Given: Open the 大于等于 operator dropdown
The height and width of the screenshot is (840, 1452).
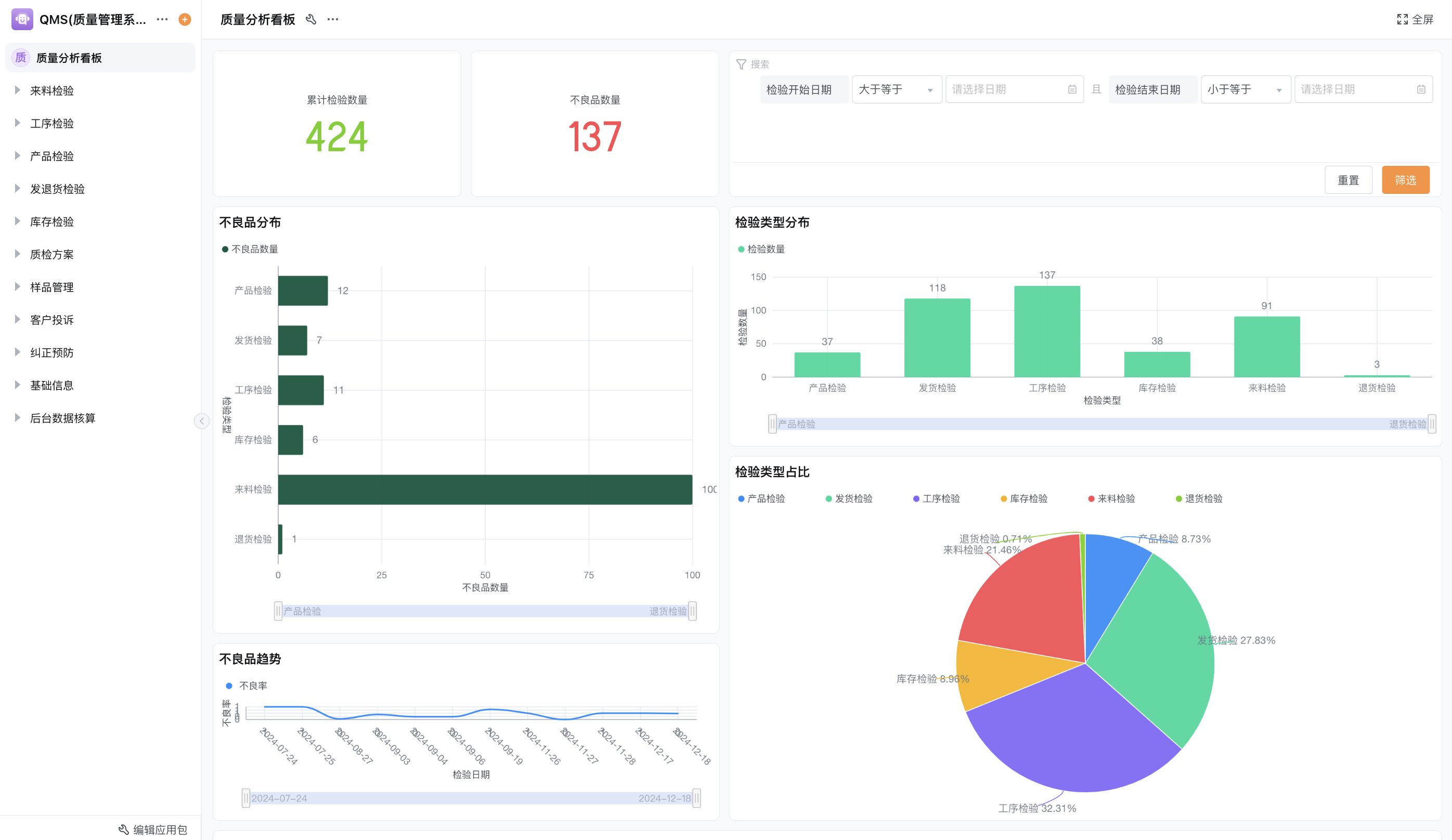Looking at the screenshot, I should point(896,90).
